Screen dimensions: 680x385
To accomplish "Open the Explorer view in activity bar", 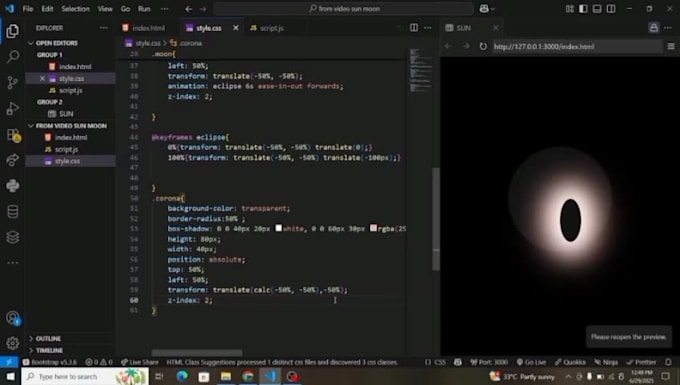I will click(13, 31).
